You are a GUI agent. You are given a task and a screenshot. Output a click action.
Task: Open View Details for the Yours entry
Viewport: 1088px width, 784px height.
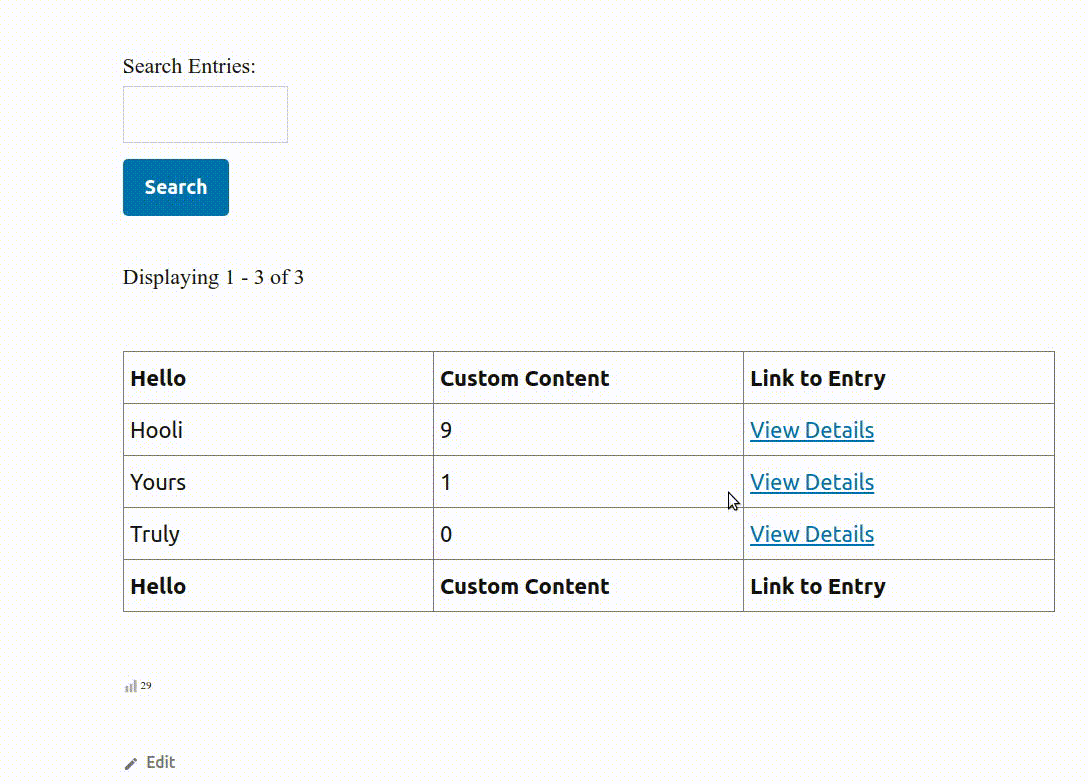pyautogui.click(x=812, y=482)
